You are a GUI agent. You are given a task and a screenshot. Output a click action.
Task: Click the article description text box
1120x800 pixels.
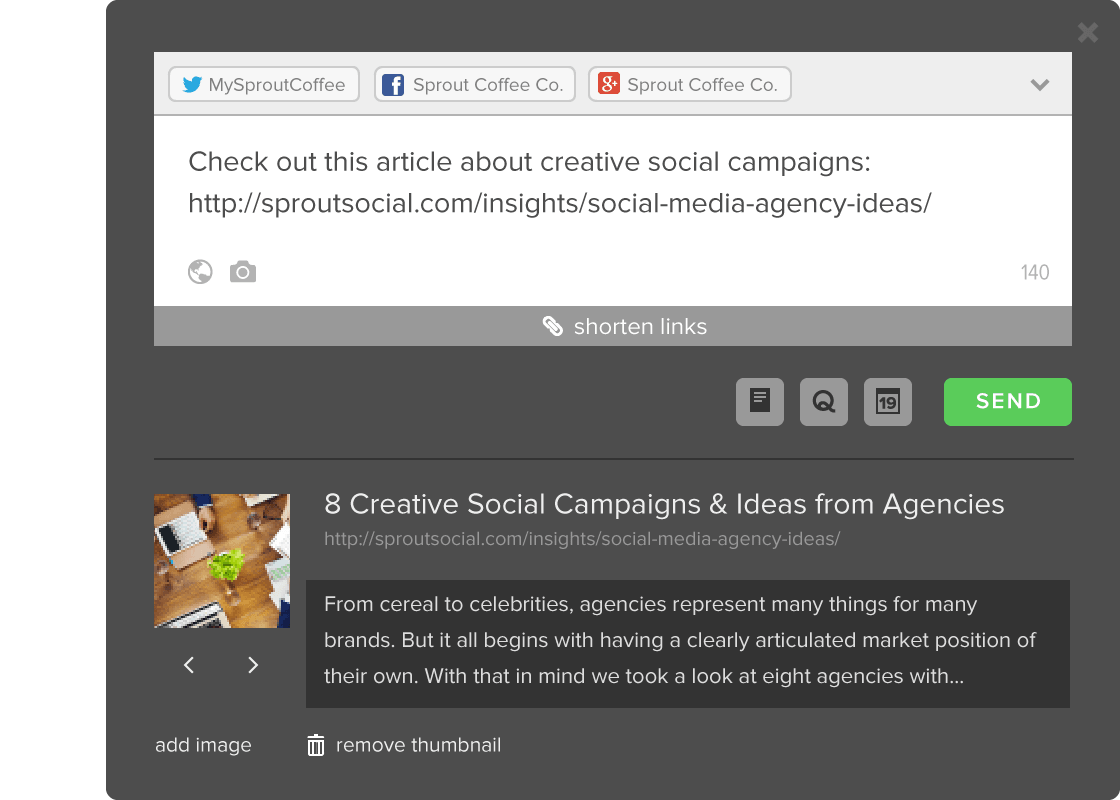(x=688, y=644)
